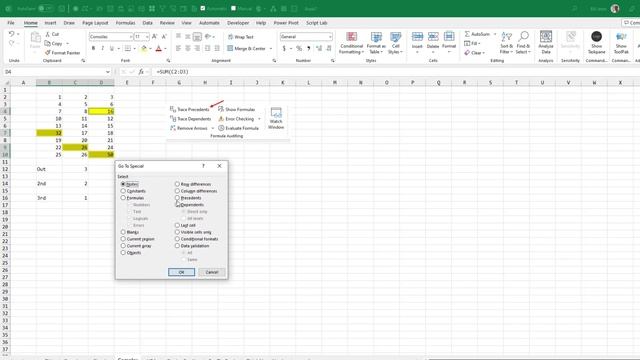The width and height of the screenshot is (640, 360).
Task: Select the Formulas radio button
Action: [123, 198]
